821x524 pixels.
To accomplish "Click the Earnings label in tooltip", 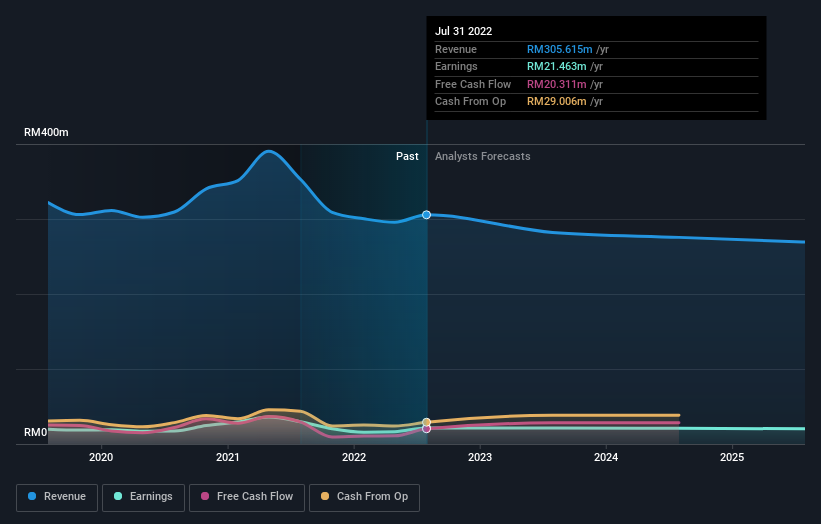I will (457, 66).
